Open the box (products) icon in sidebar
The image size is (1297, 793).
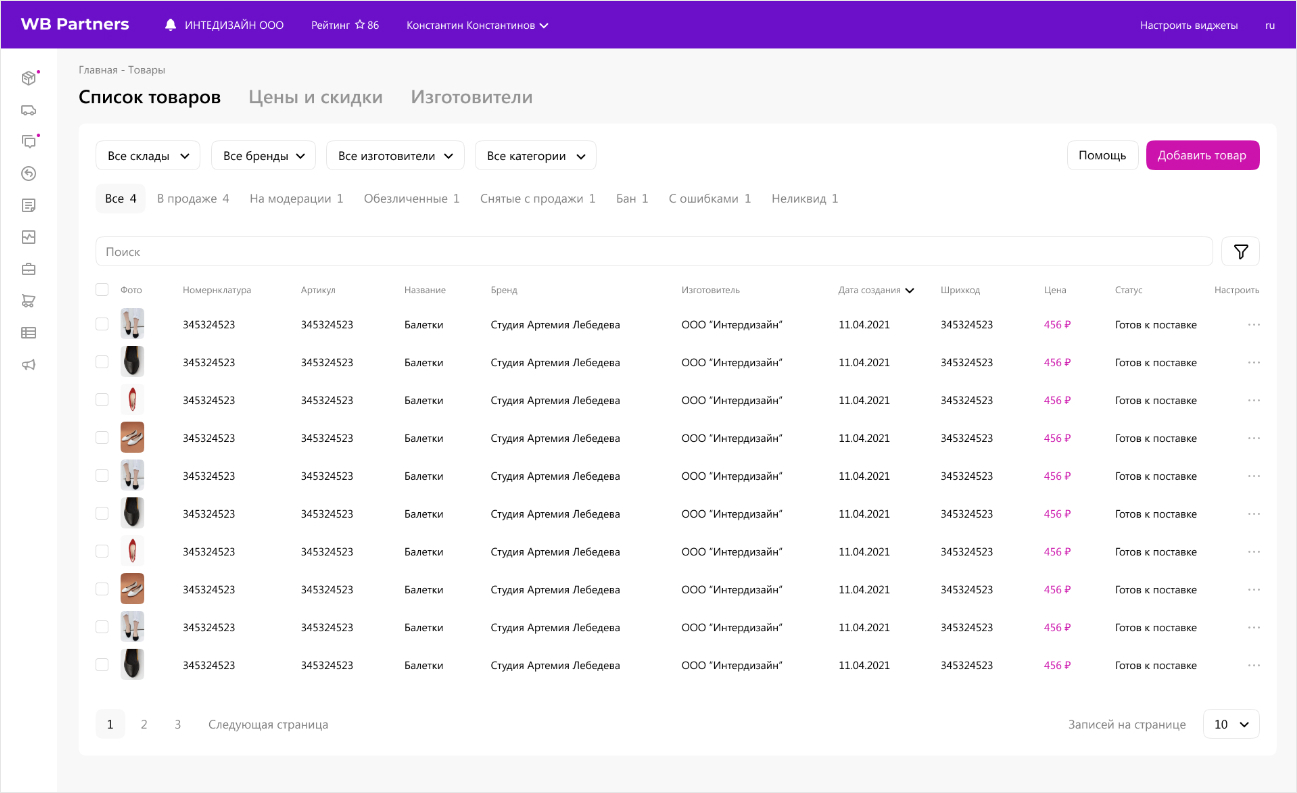coord(28,78)
